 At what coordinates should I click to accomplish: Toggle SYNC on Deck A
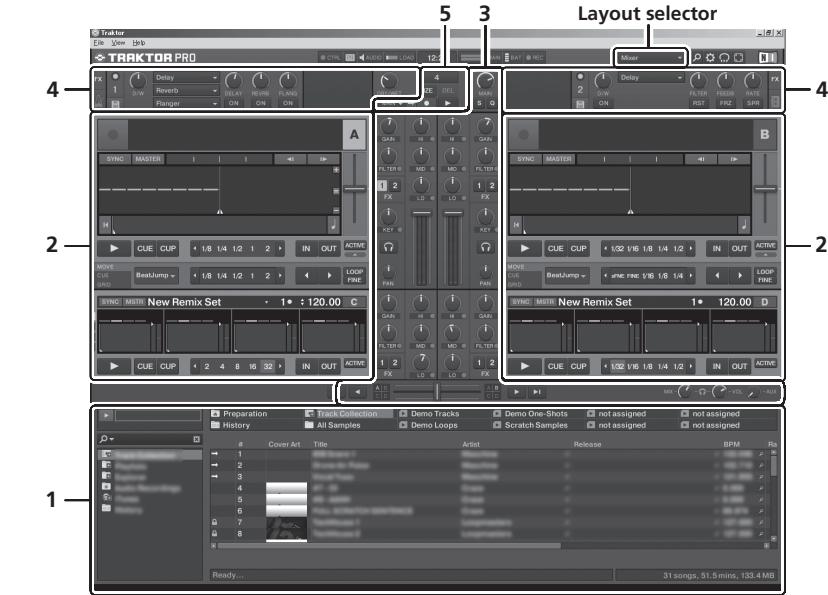[115, 159]
